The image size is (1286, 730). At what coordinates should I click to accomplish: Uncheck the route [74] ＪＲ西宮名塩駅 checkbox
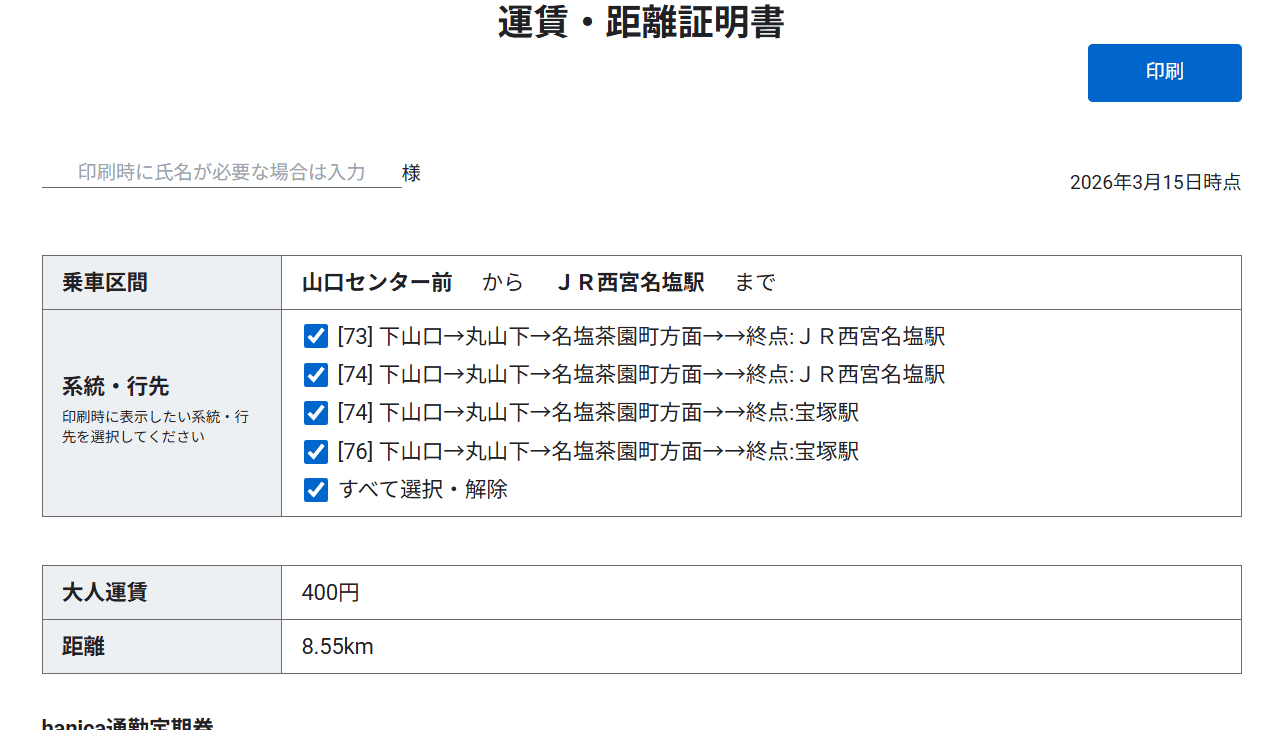coord(316,374)
